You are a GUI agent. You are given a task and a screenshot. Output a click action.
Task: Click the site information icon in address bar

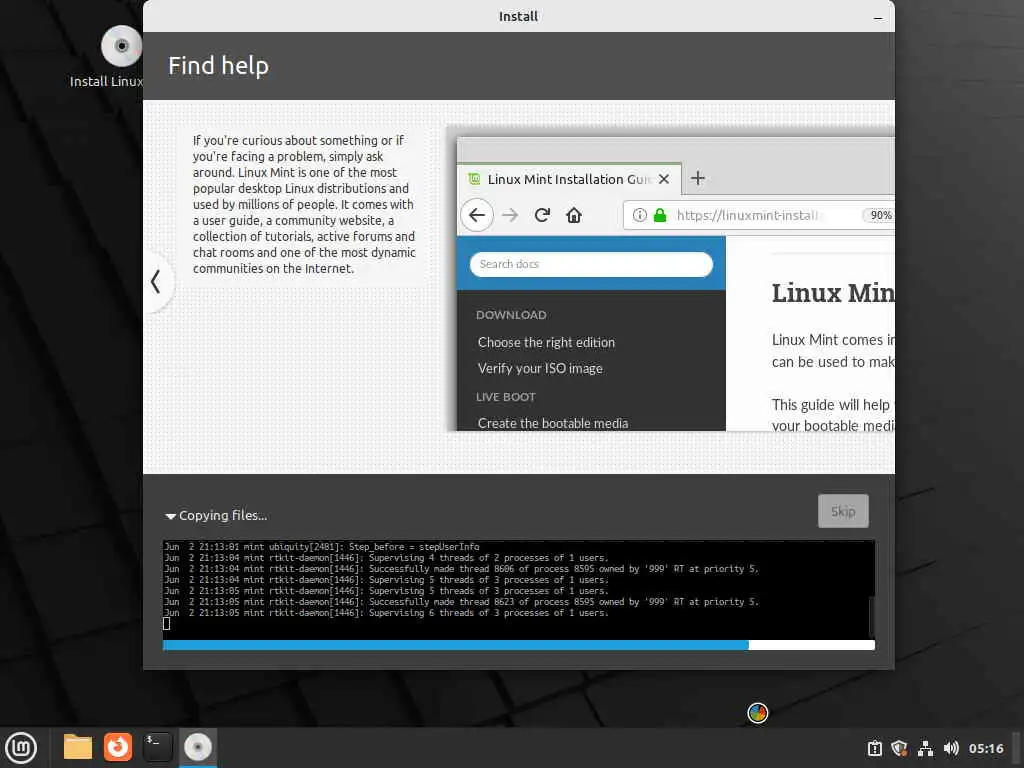tap(639, 215)
